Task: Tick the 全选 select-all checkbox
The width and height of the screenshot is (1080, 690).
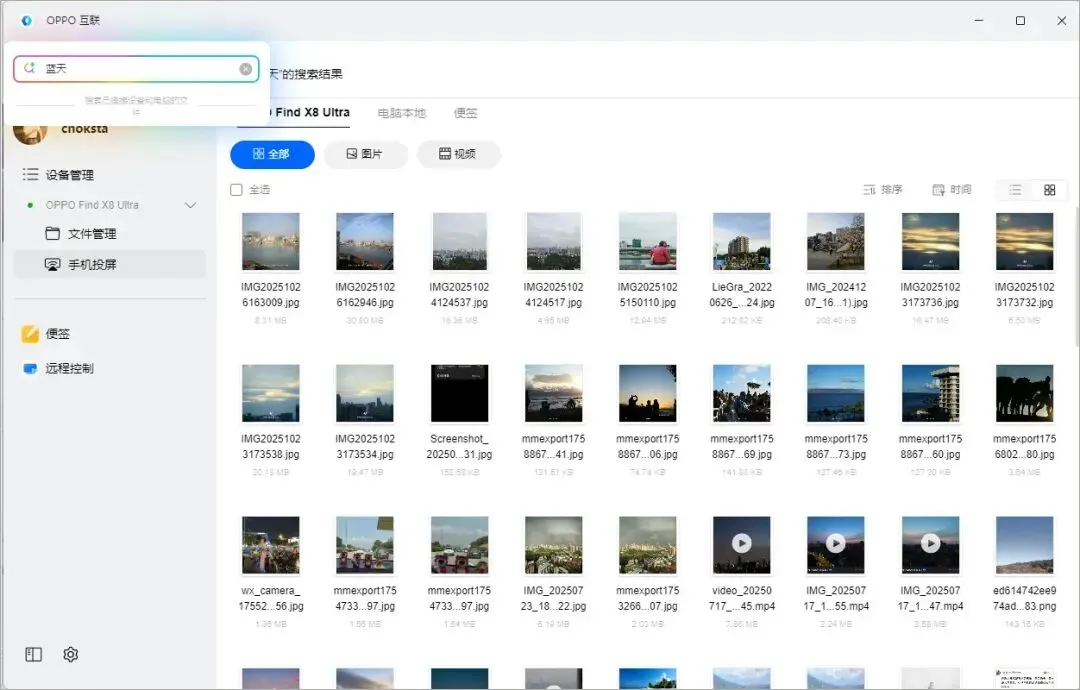Action: coord(236,189)
